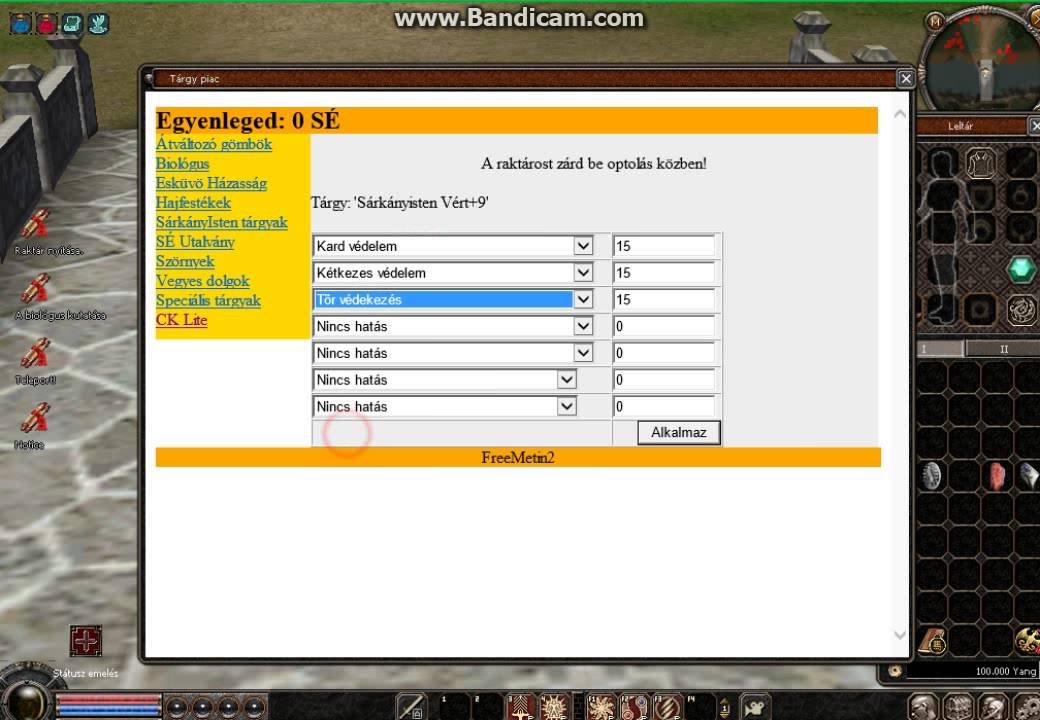Activate the F3 striped orb skill icon
The width and height of the screenshot is (1040, 720).
[666, 707]
